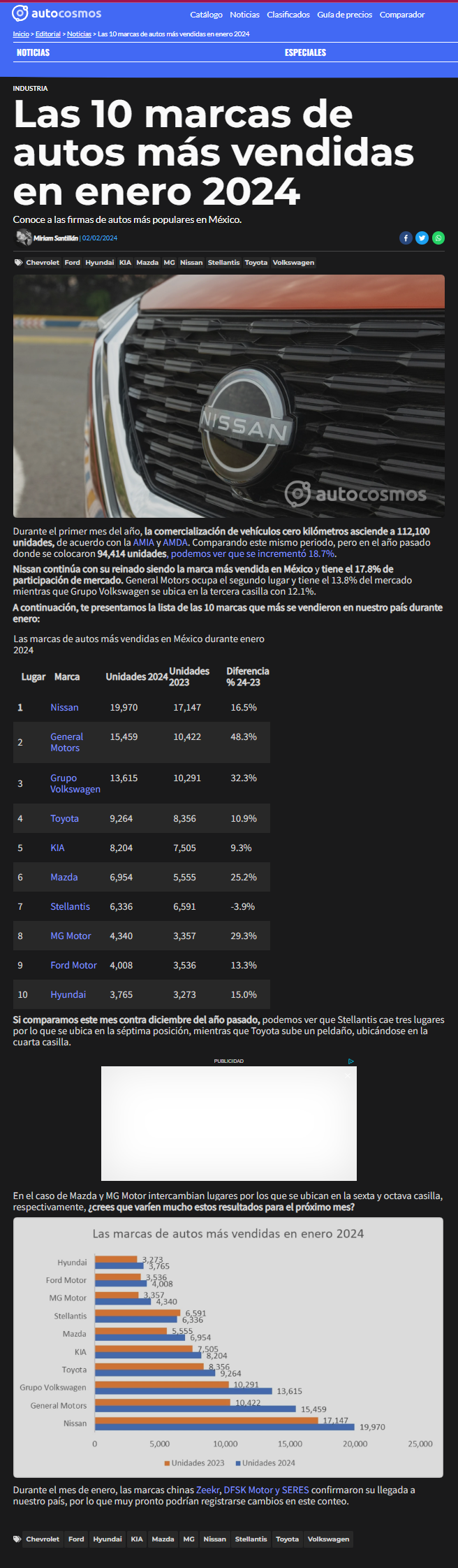Click the Autocosmos logo in header
The image size is (458, 1568).
click(57, 13)
